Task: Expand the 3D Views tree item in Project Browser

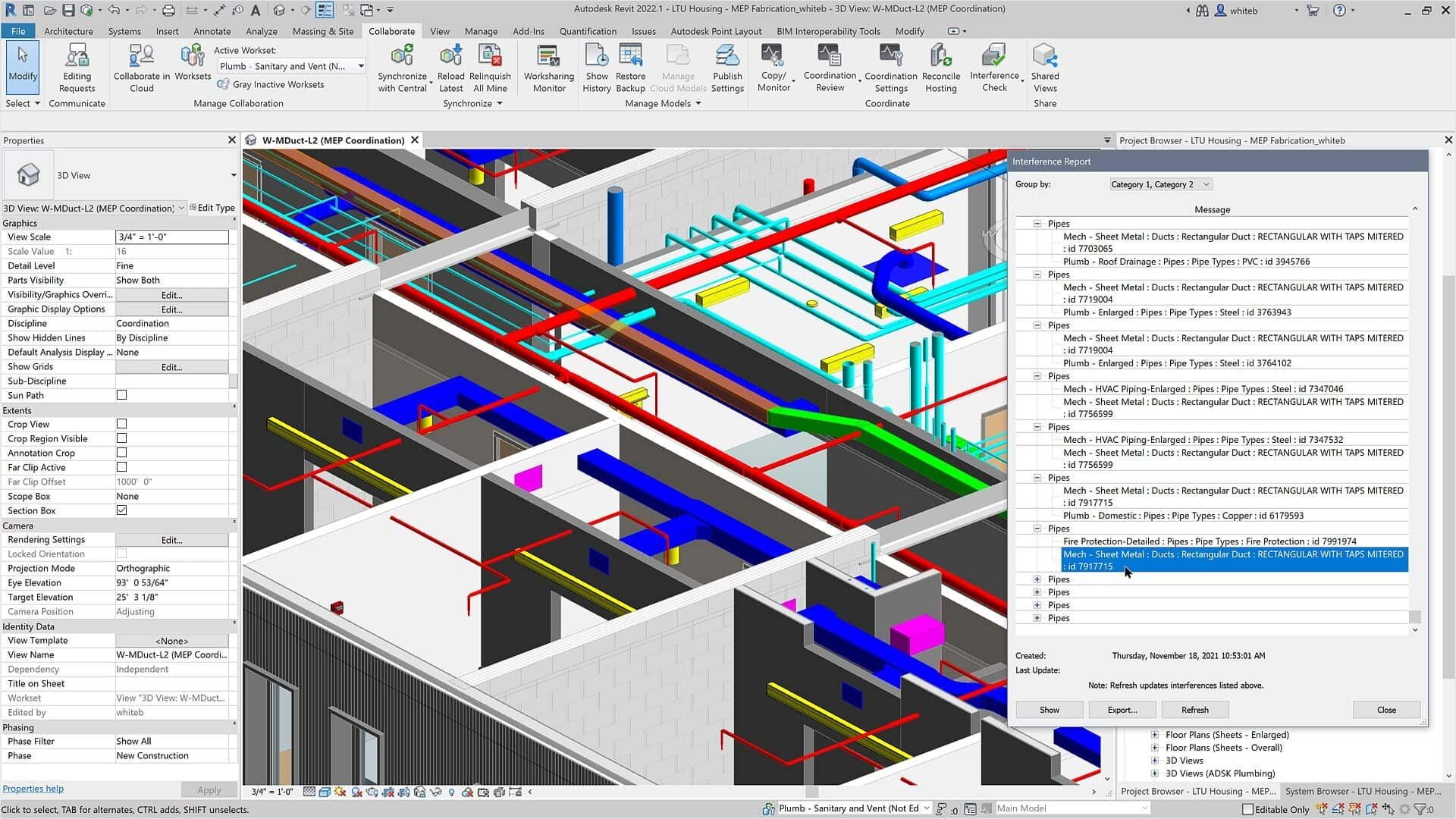Action: pos(1155,761)
